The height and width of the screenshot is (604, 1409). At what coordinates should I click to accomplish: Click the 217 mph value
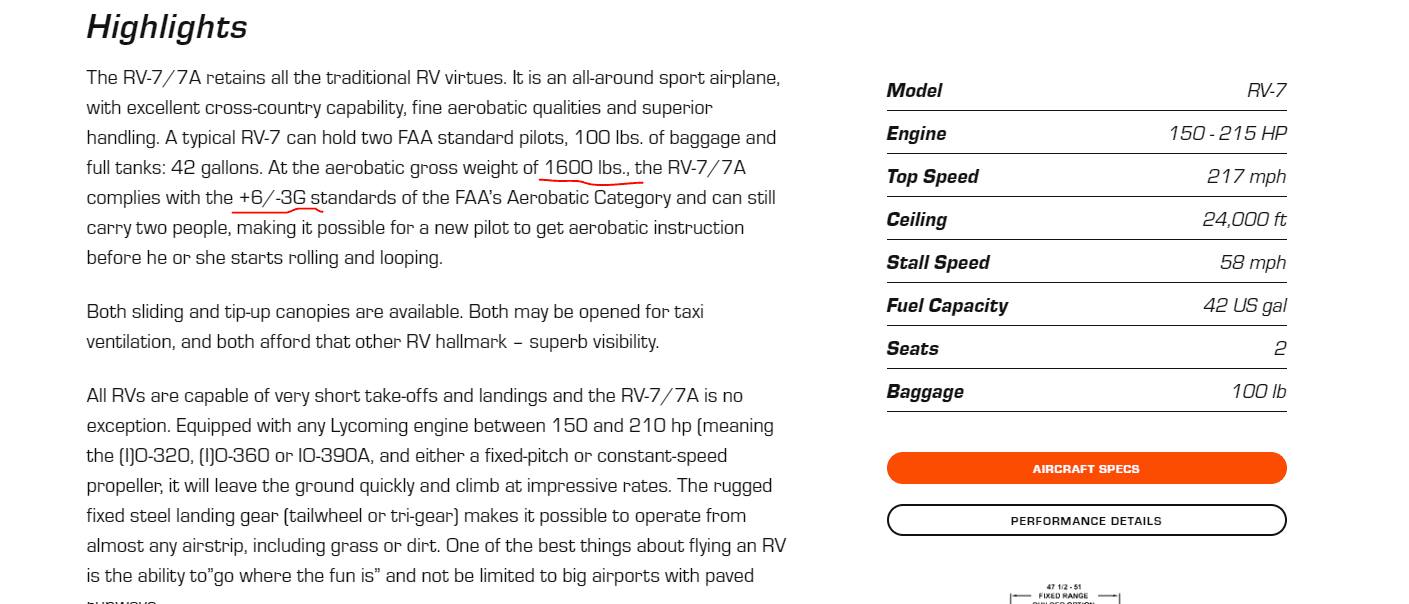[1246, 177]
